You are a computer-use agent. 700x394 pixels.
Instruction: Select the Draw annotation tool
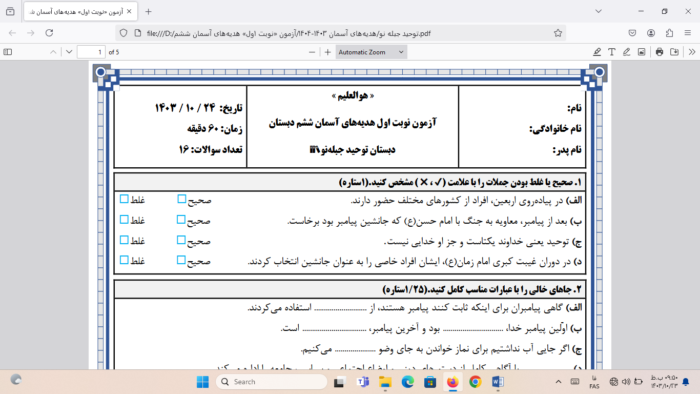pos(626,52)
